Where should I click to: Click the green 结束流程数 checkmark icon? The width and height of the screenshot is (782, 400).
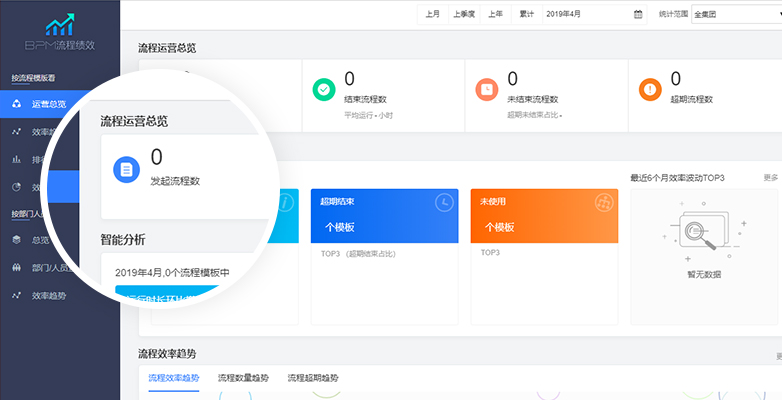324,89
